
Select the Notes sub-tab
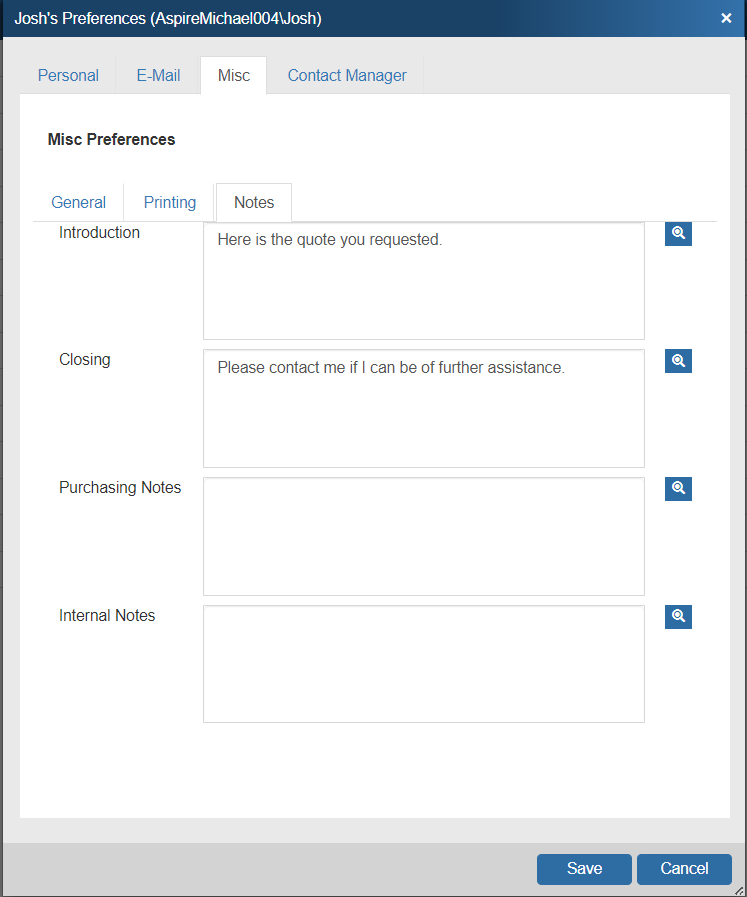coord(254,202)
